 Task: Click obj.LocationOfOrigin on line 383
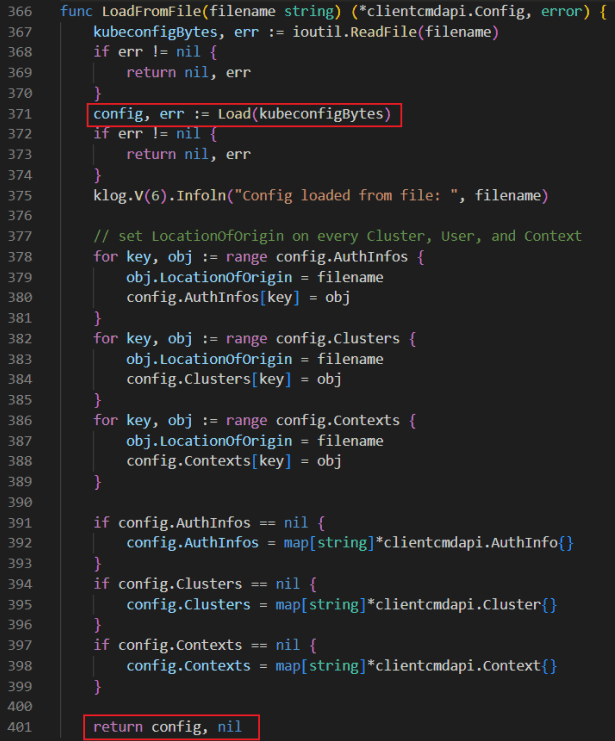(209, 359)
